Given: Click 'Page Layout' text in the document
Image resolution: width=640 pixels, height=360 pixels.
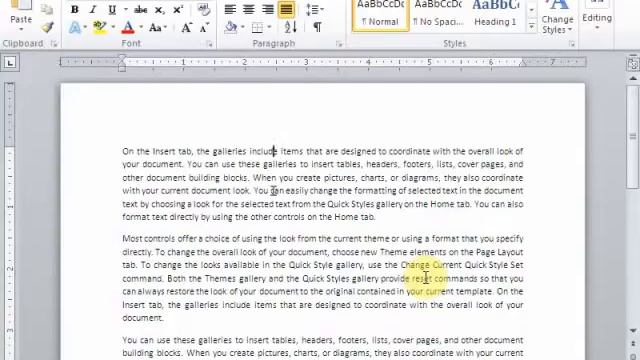Looking at the screenshot, I should coord(500,252).
